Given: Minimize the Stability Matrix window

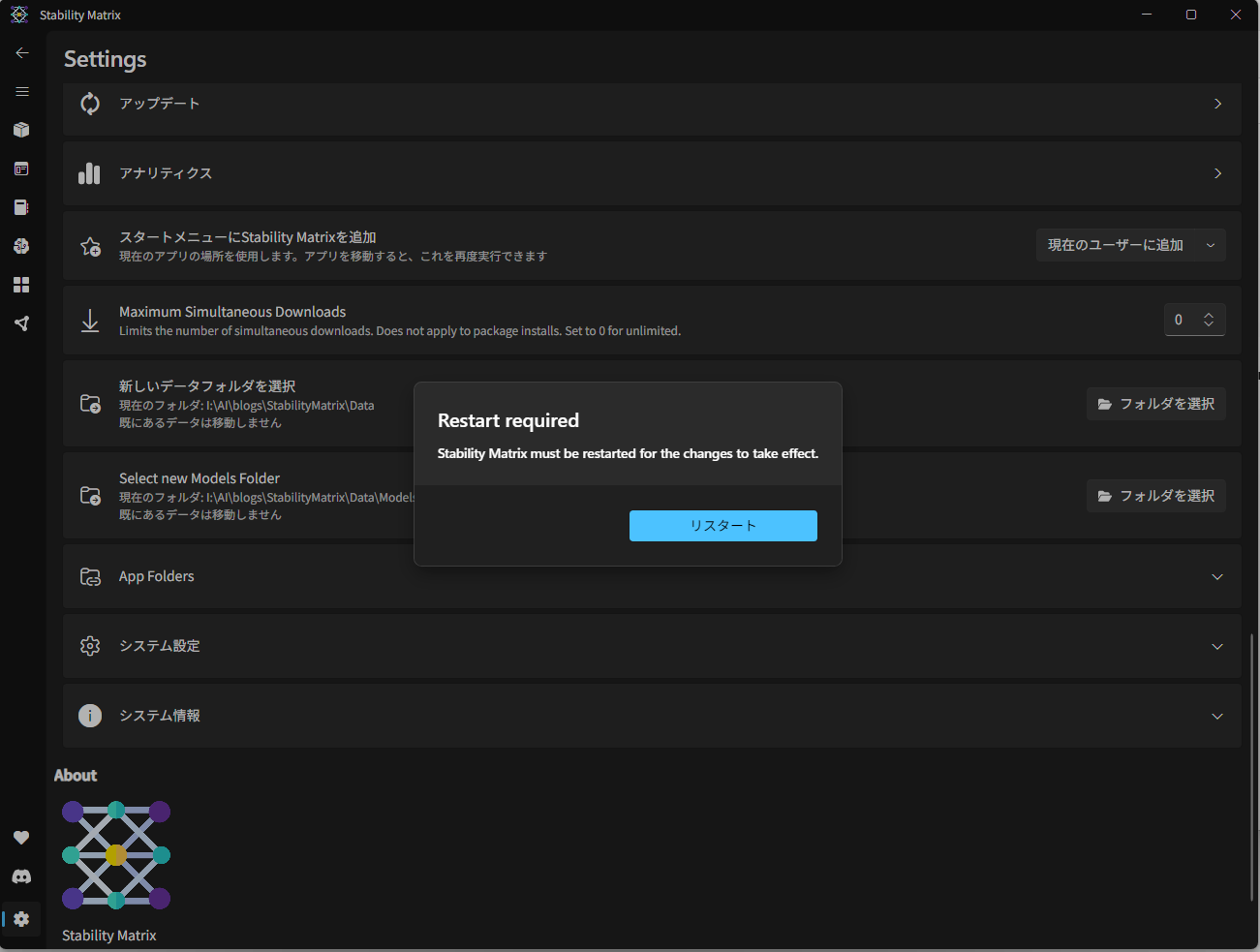Looking at the screenshot, I should pyautogui.click(x=1147, y=15).
